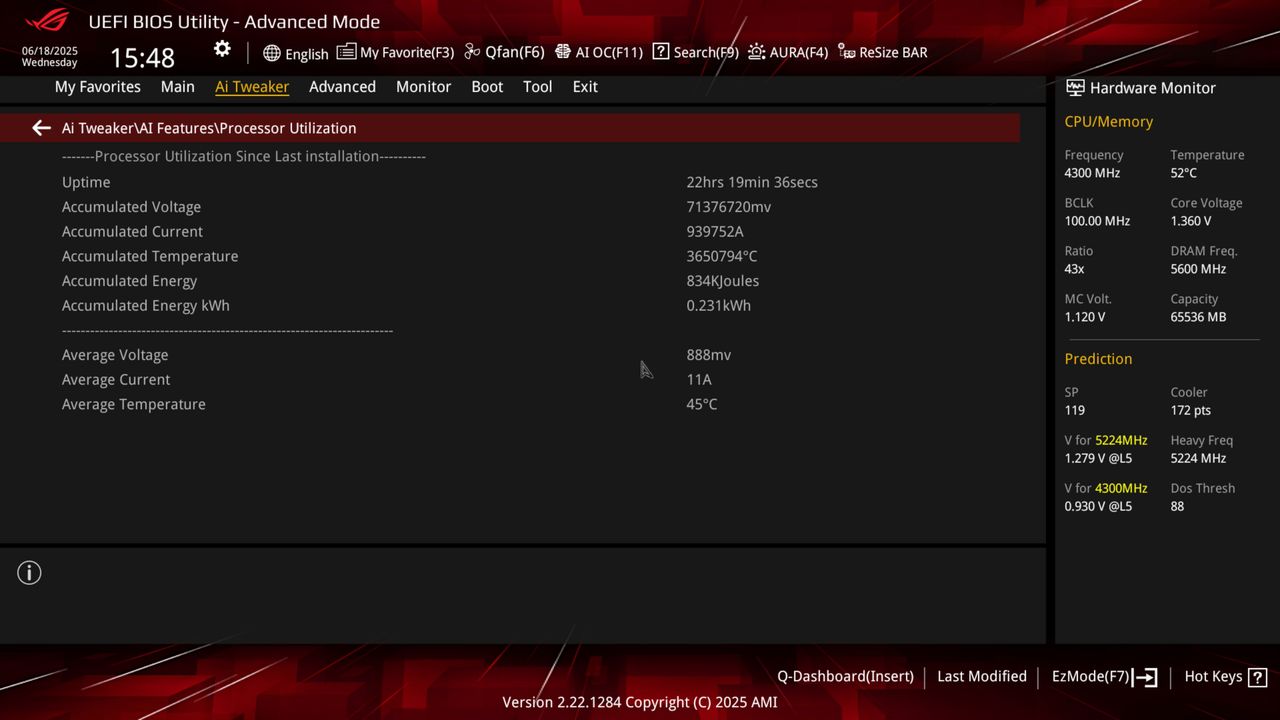Click the Hardware Monitor panel header

click(1140, 88)
